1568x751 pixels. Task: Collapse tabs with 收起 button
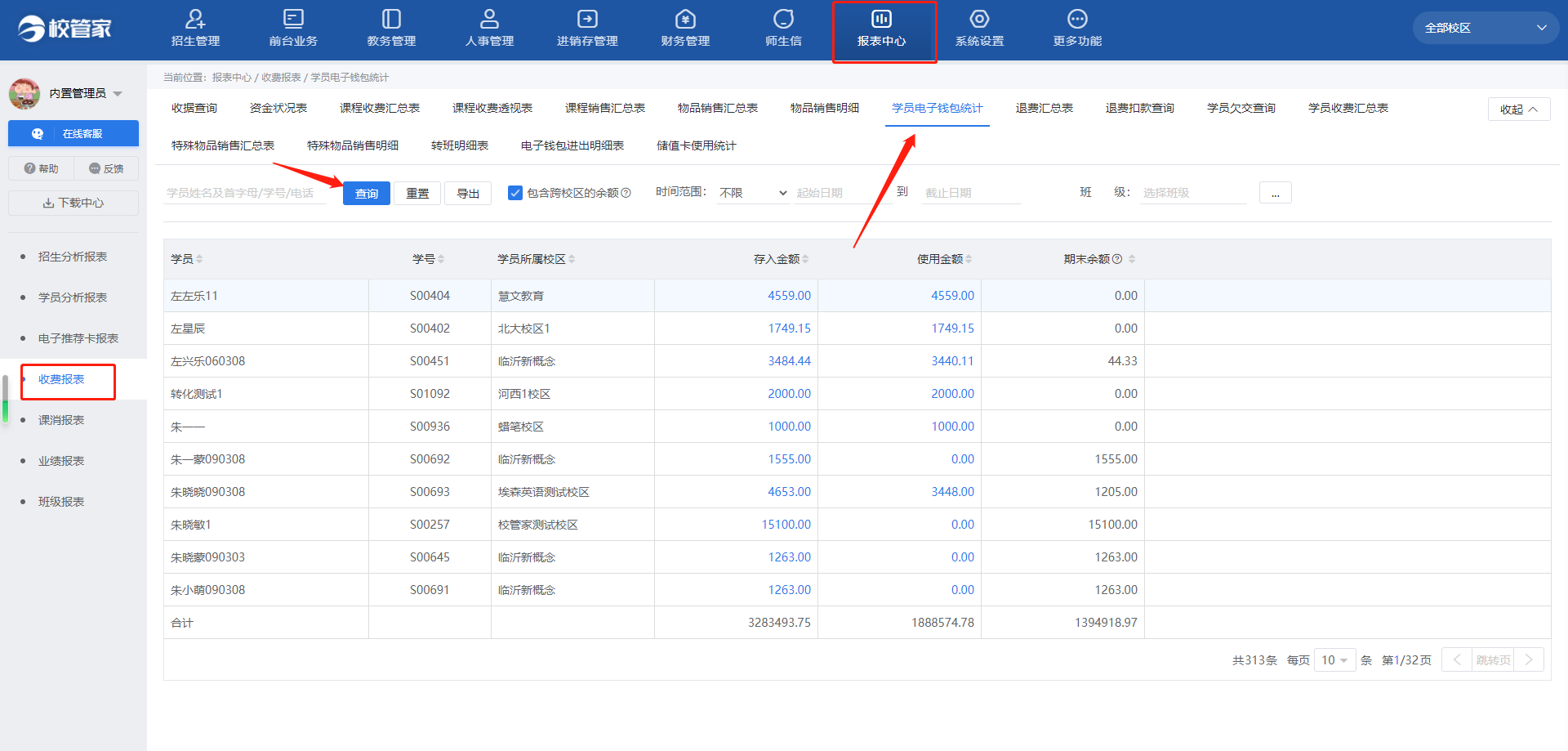click(1519, 110)
